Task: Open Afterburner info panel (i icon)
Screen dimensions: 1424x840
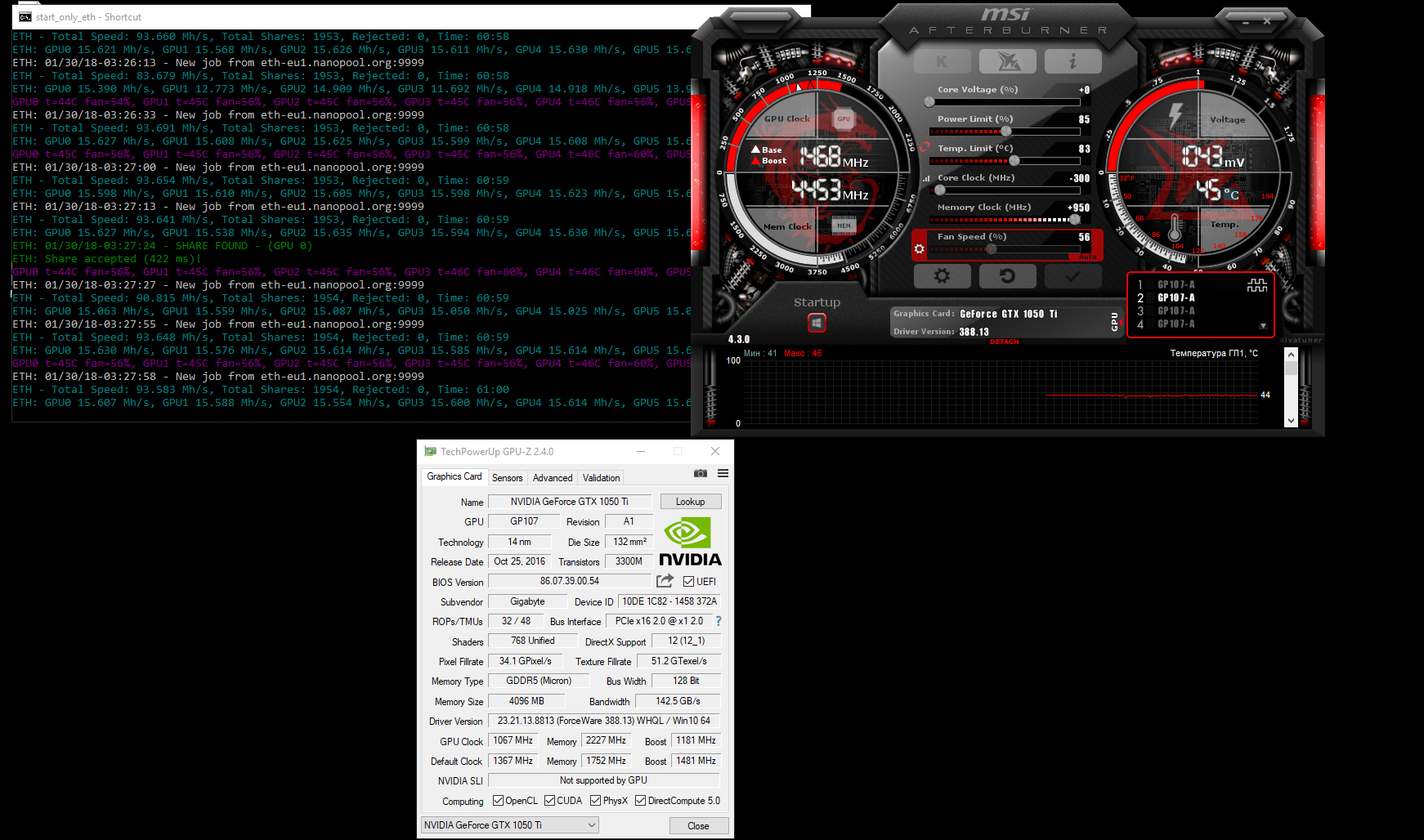Action: (x=1072, y=60)
